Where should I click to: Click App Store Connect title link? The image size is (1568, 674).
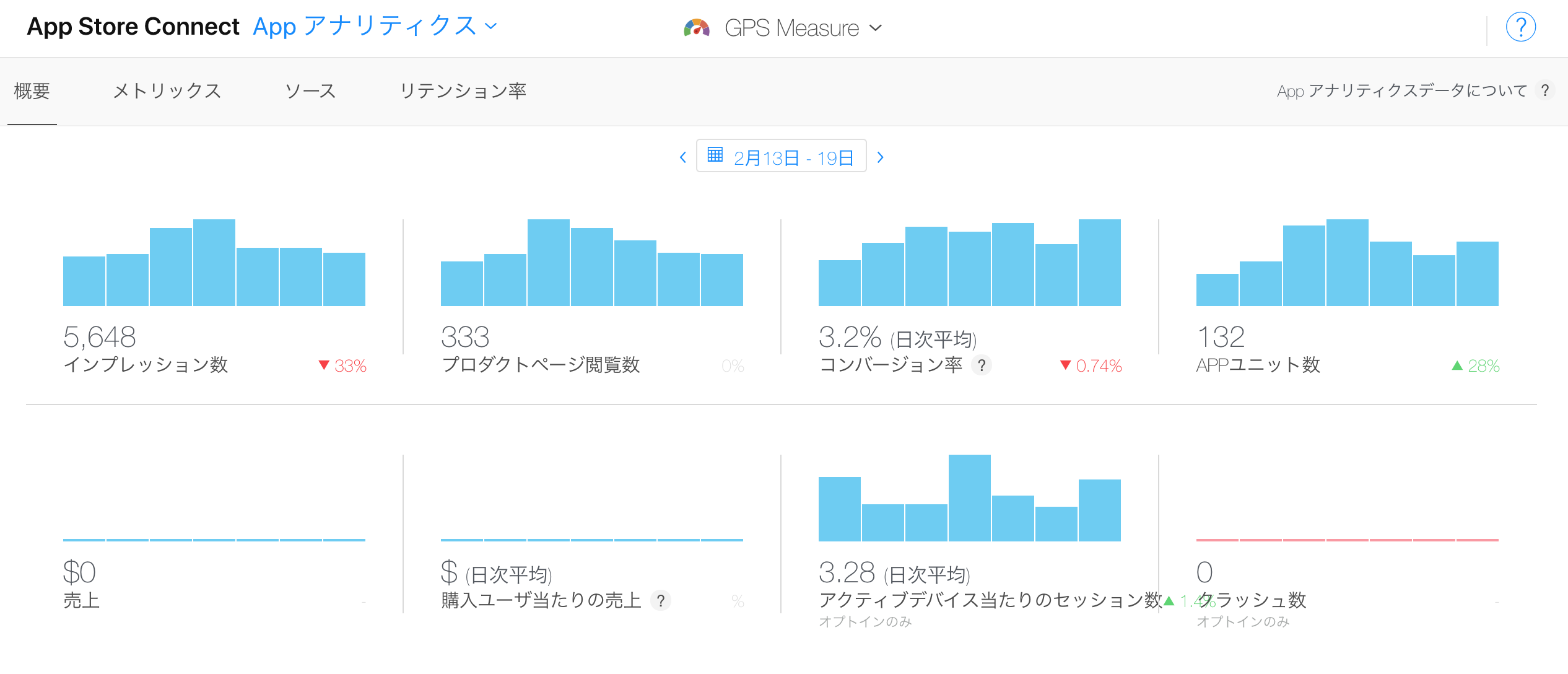point(133,27)
